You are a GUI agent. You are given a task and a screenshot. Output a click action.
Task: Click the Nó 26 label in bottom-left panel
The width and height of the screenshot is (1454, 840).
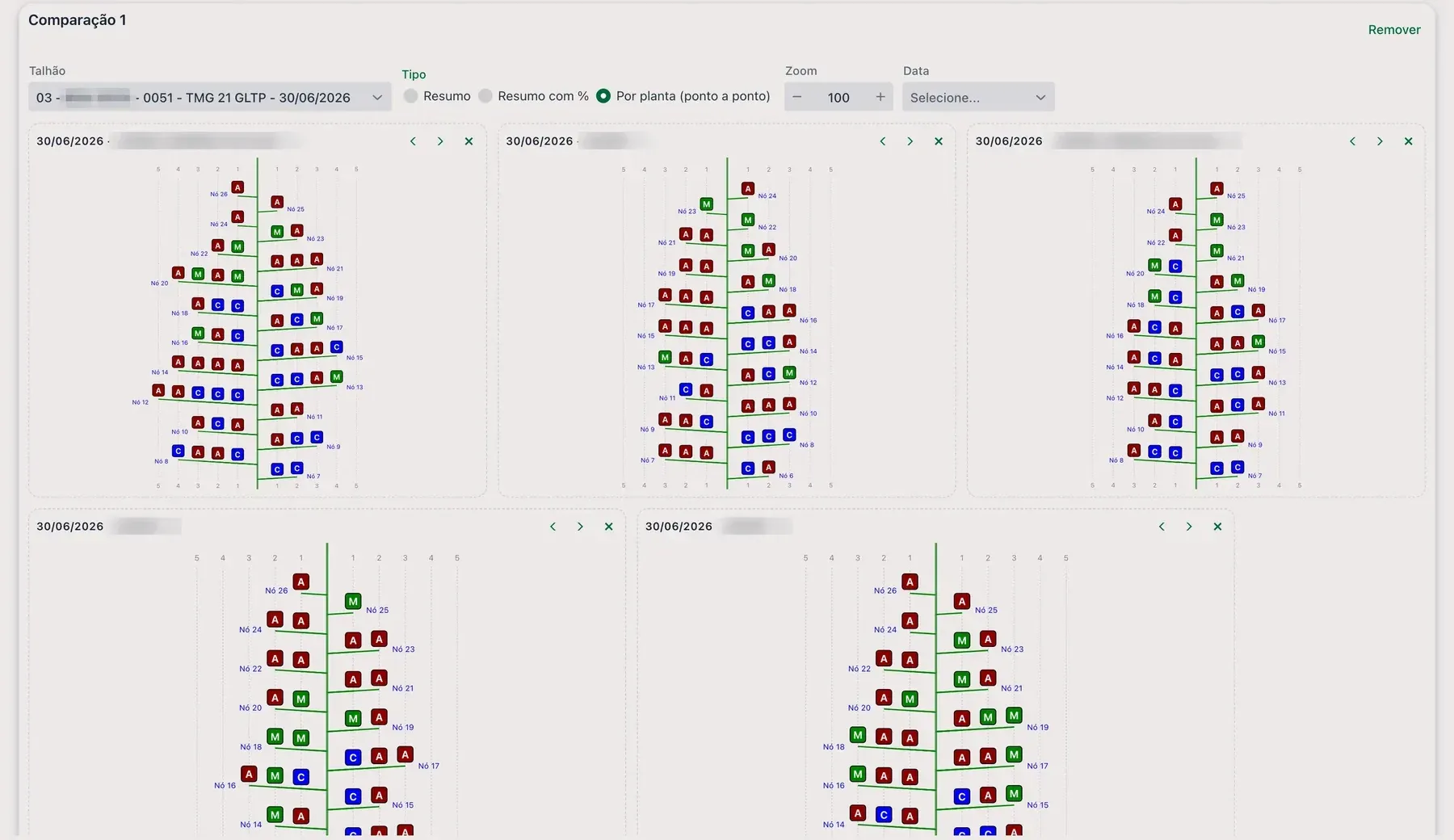click(276, 590)
